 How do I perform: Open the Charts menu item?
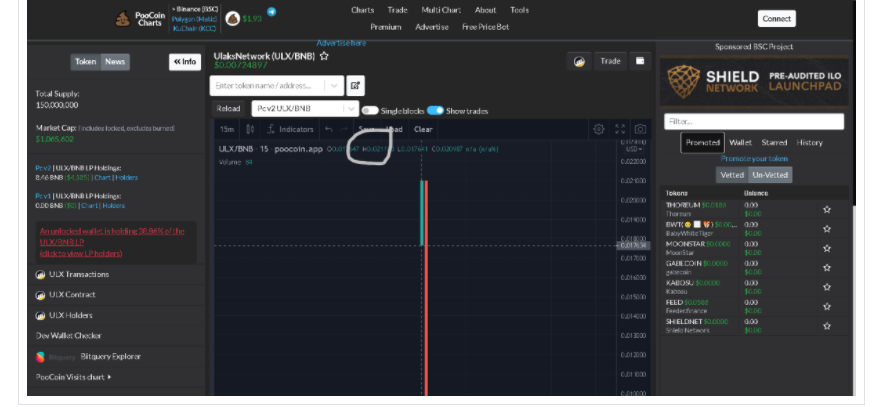click(362, 10)
